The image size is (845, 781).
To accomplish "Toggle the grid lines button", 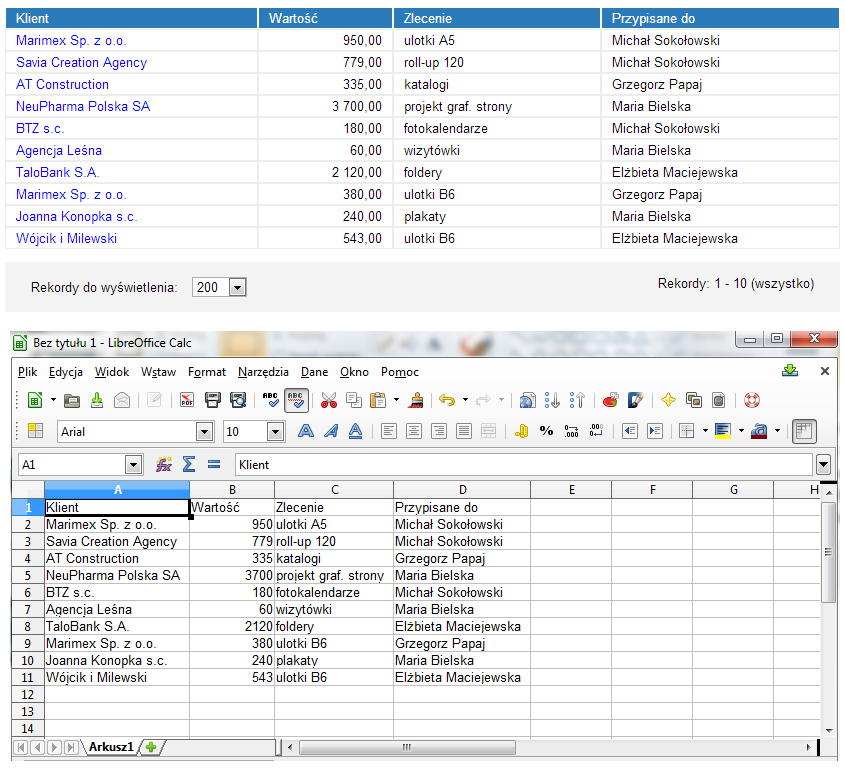I will coord(804,432).
